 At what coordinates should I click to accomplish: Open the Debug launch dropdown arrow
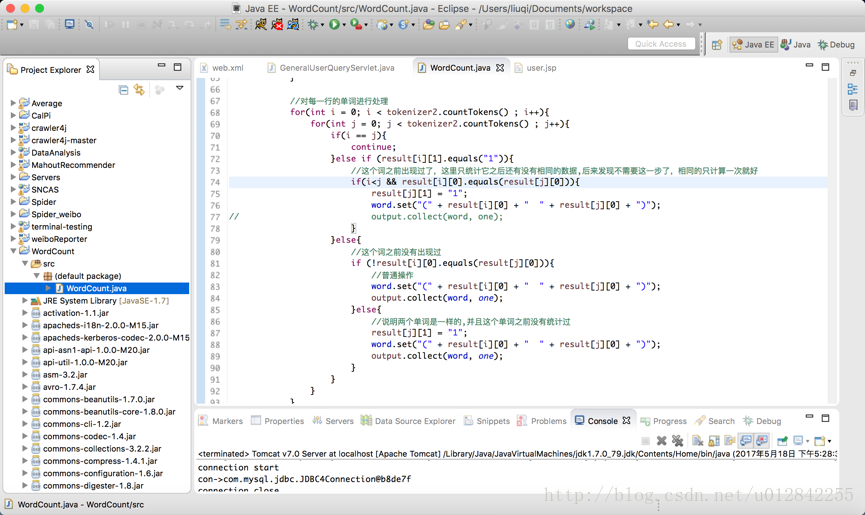pyautogui.click(x=322, y=25)
